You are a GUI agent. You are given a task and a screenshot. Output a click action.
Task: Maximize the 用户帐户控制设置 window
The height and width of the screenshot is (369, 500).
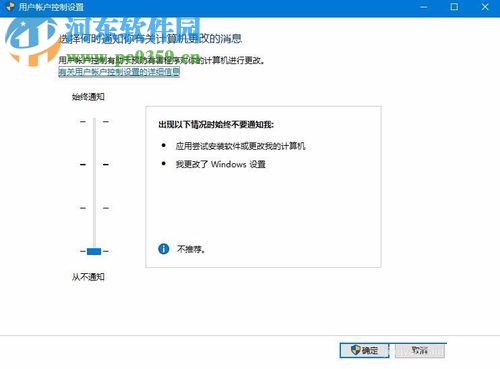(x=454, y=7)
